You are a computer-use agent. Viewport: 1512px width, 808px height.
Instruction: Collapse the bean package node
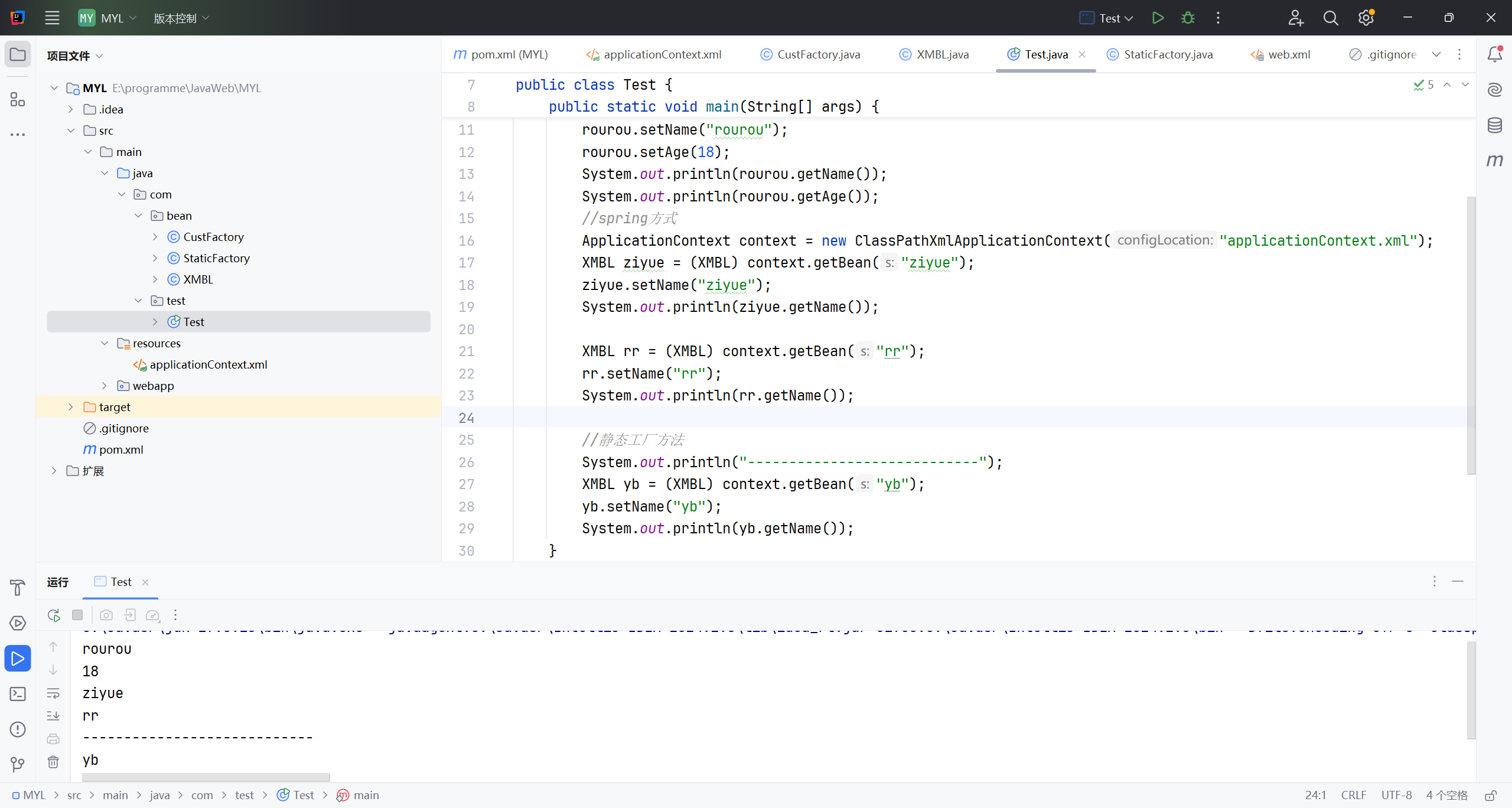[138, 216]
